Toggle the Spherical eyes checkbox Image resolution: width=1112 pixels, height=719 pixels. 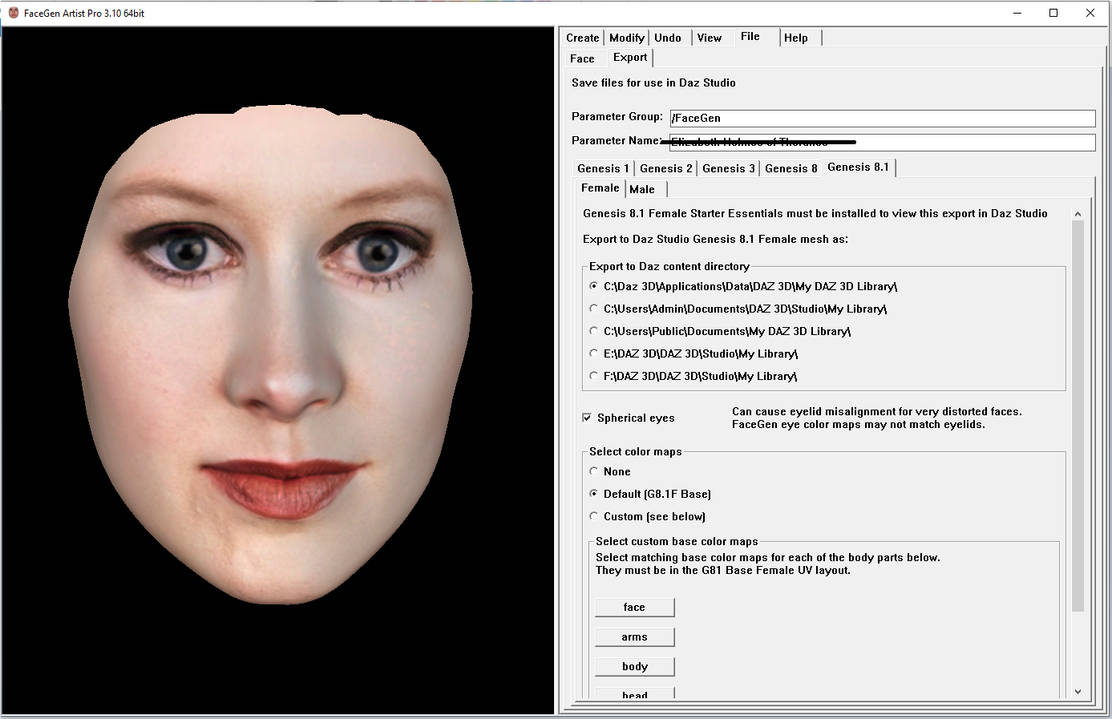[586, 418]
